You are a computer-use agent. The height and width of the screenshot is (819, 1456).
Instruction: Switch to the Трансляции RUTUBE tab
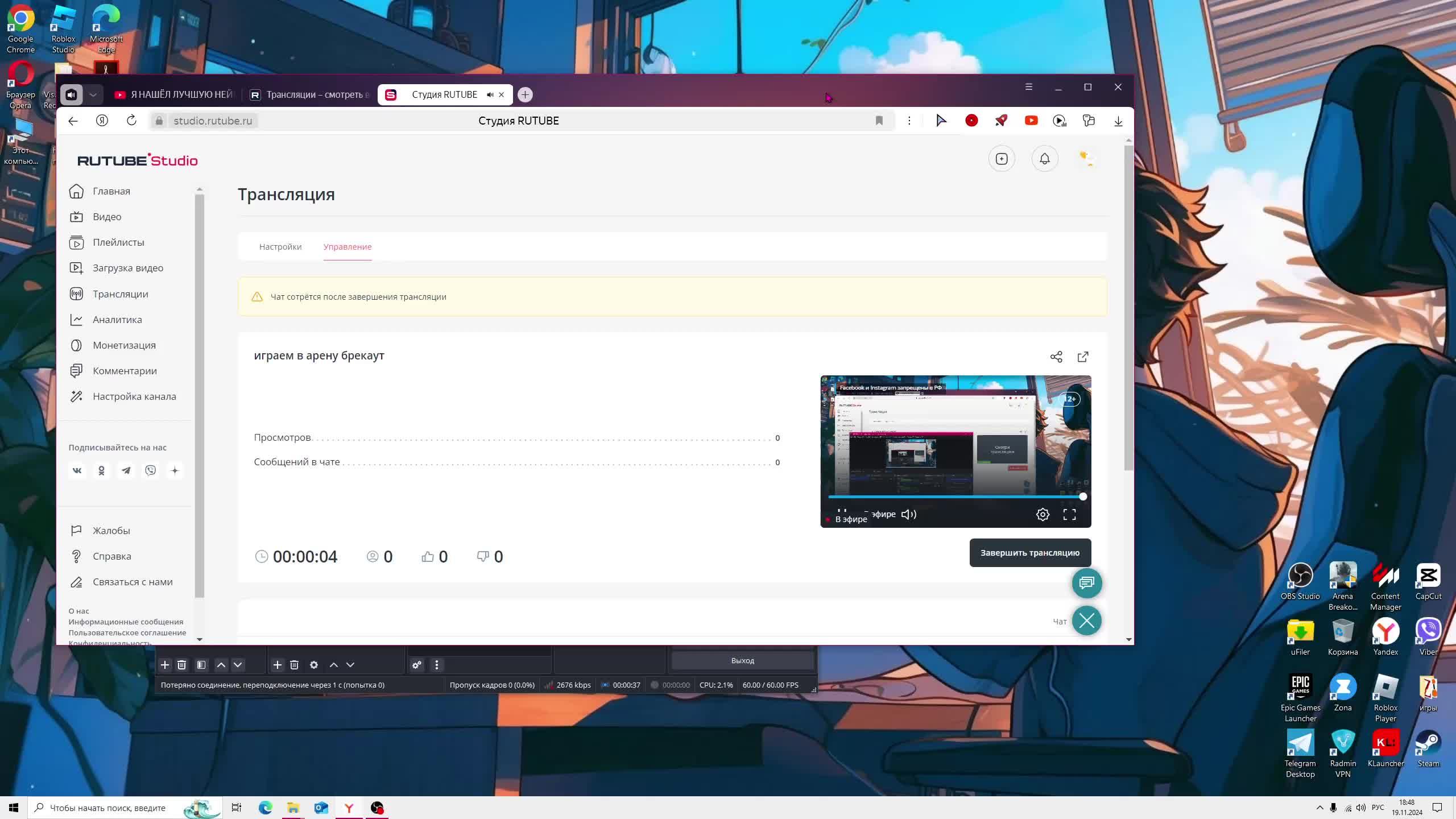pos(311,94)
